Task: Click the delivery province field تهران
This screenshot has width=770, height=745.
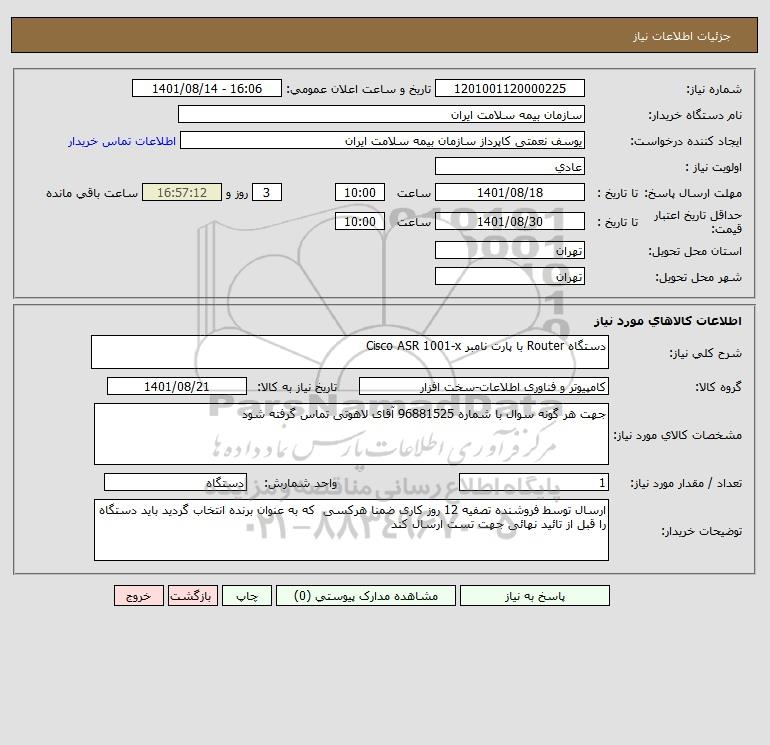Action: pos(510,250)
